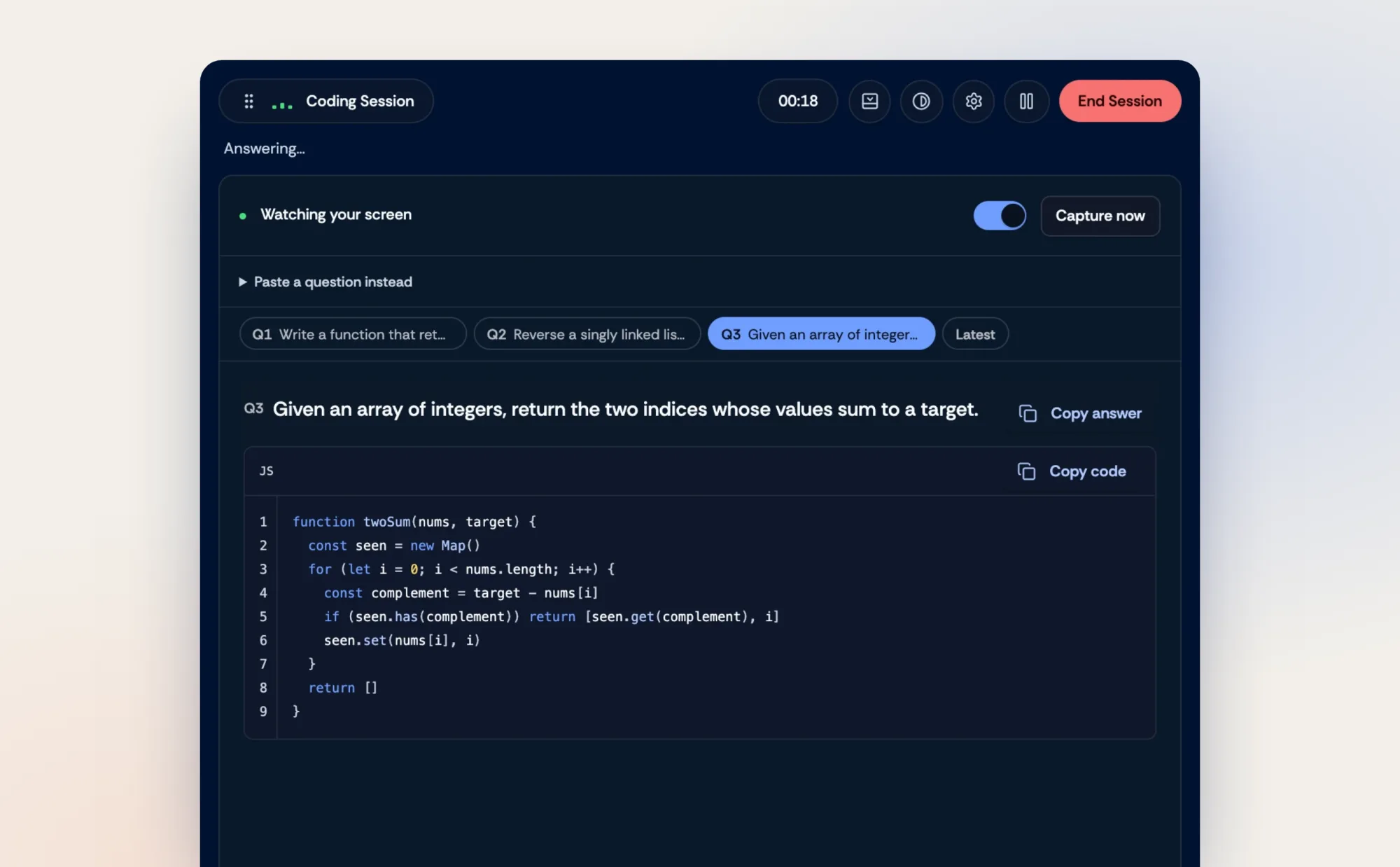Screen dimensions: 1400x867
Task: Grab the six-dot drag handle icon
Action: pos(248,102)
